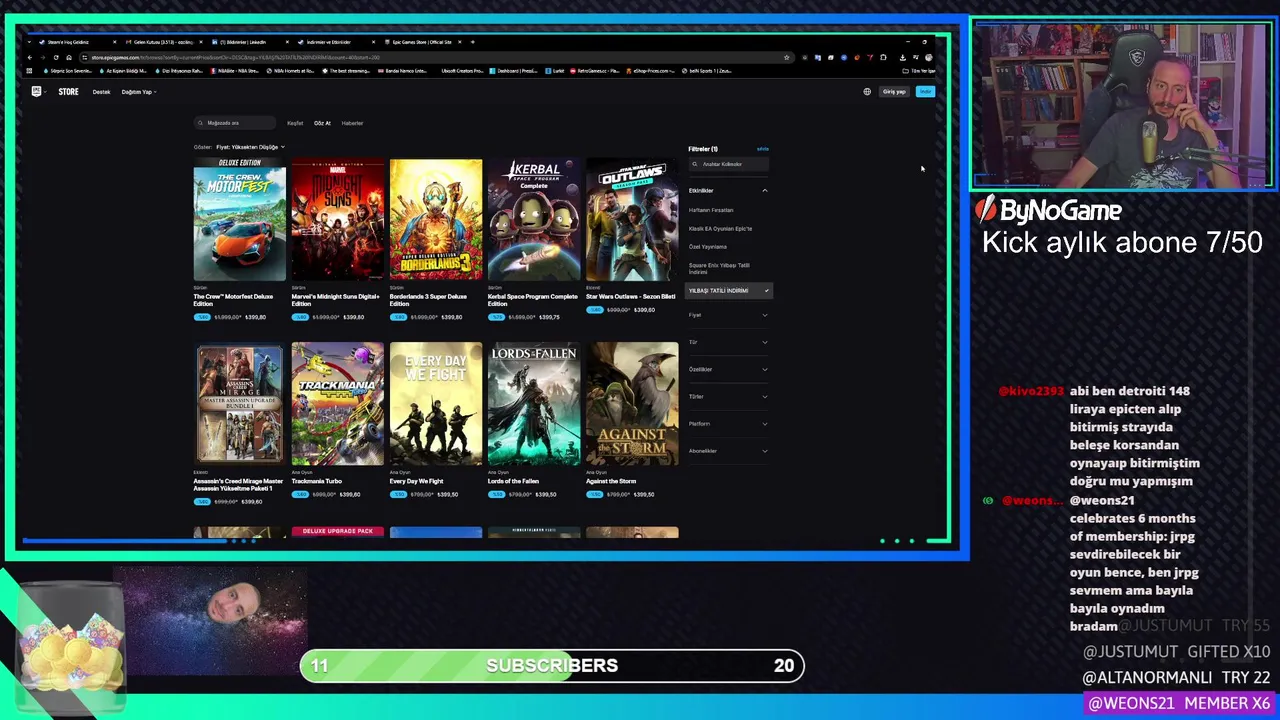
Task: Bookmark this page with the star icon
Action: [x=786, y=57]
